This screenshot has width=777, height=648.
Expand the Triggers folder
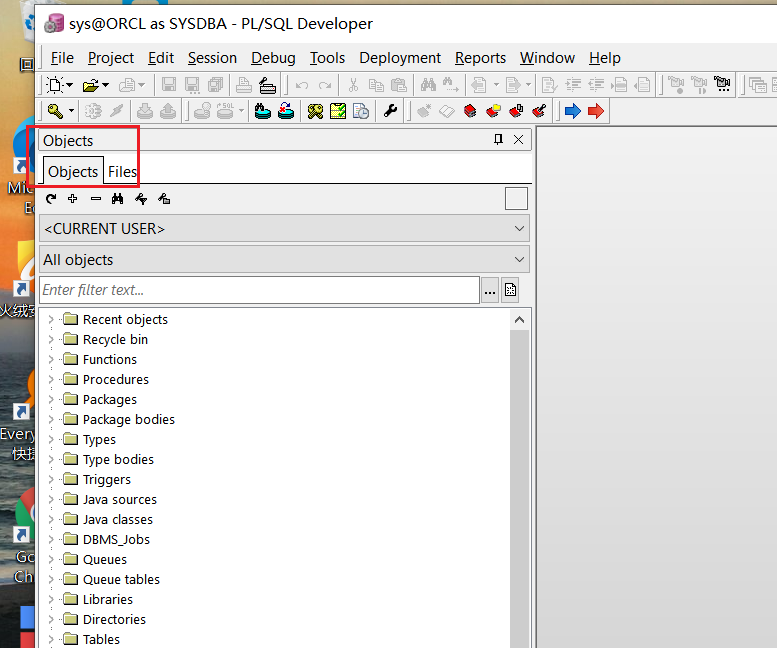point(51,480)
